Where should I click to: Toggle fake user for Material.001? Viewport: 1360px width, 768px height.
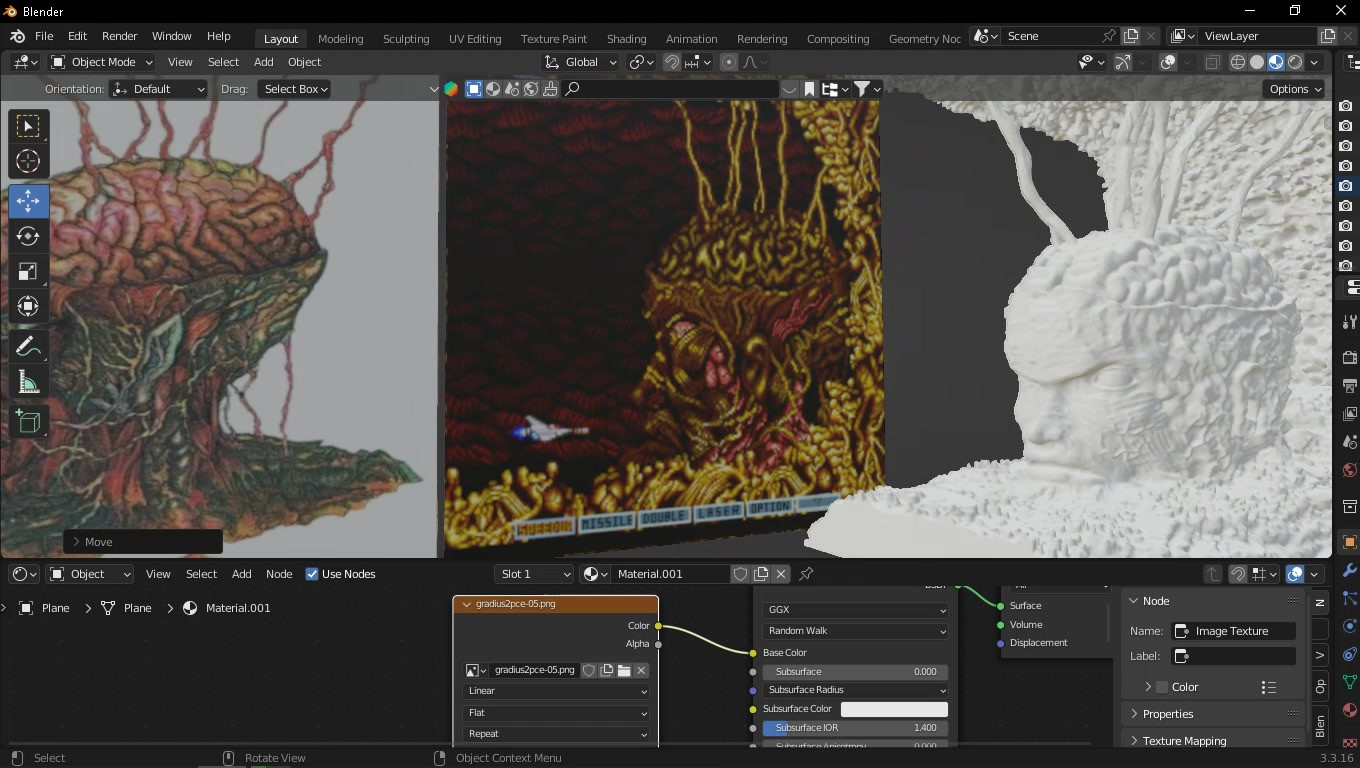click(x=740, y=574)
